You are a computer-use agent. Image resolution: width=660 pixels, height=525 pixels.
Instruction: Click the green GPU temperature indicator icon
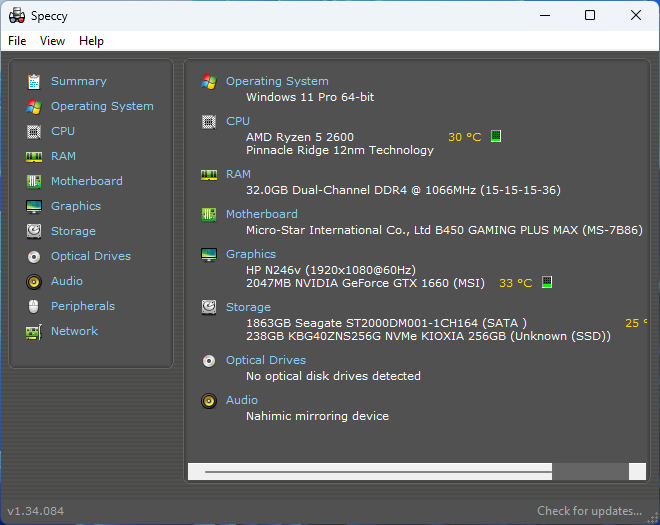point(547,282)
